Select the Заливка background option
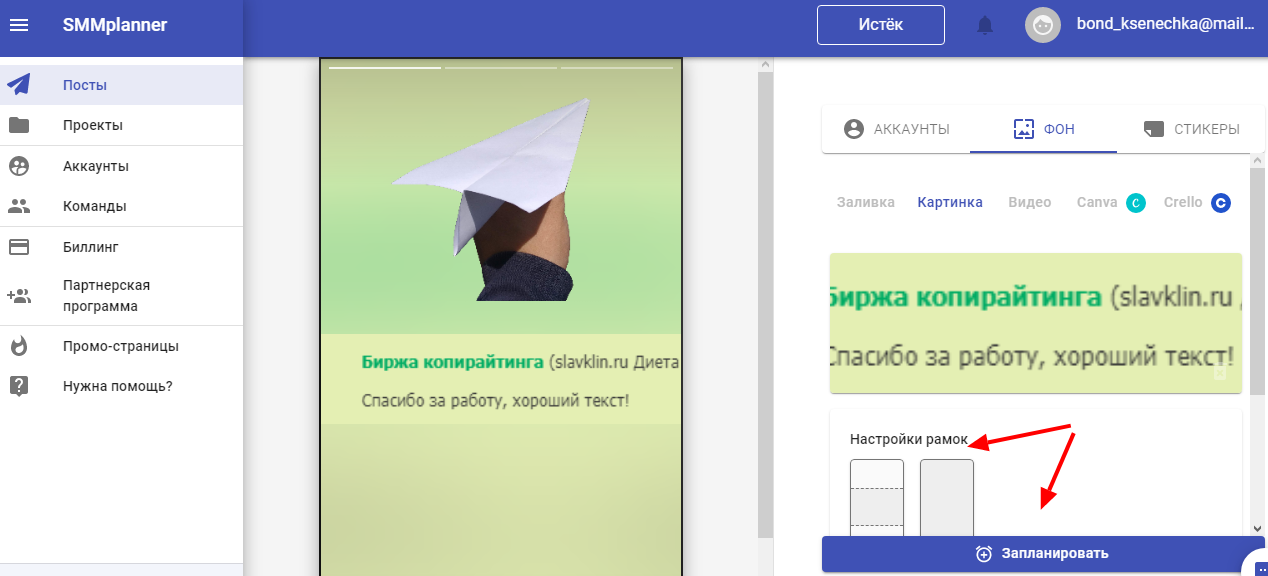 (x=865, y=202)
